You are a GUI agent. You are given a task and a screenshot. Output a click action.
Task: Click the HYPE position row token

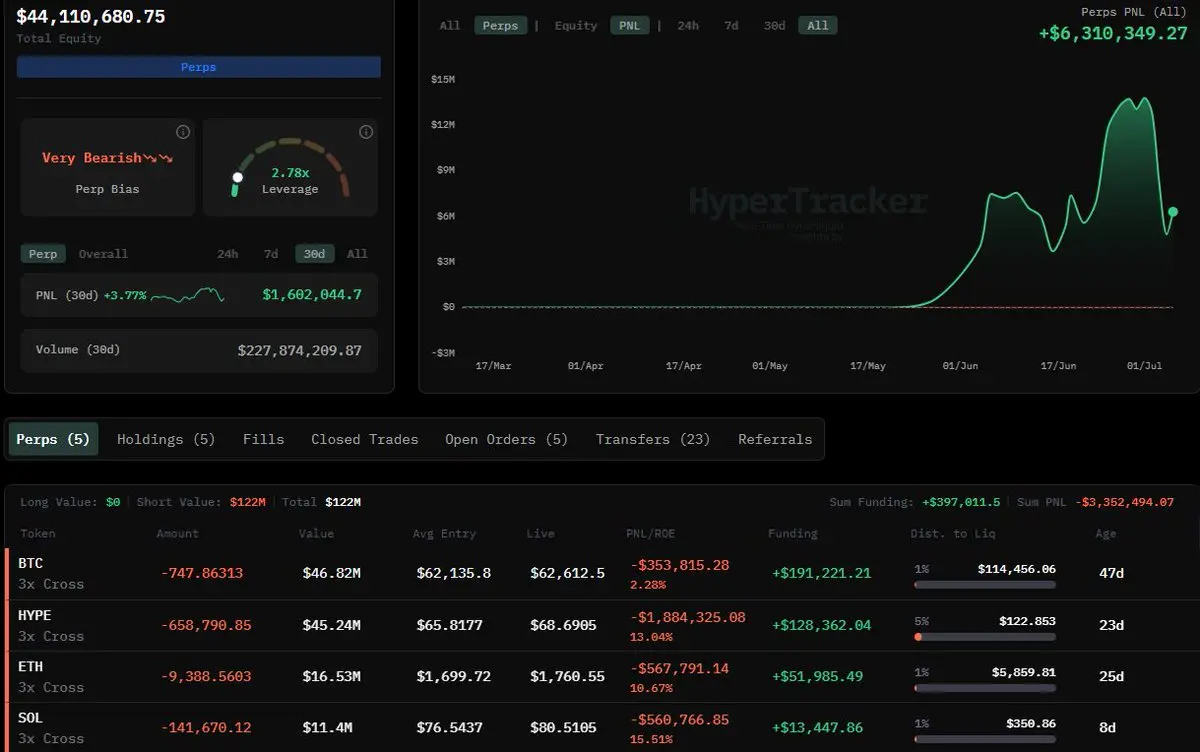coord(34,615)
